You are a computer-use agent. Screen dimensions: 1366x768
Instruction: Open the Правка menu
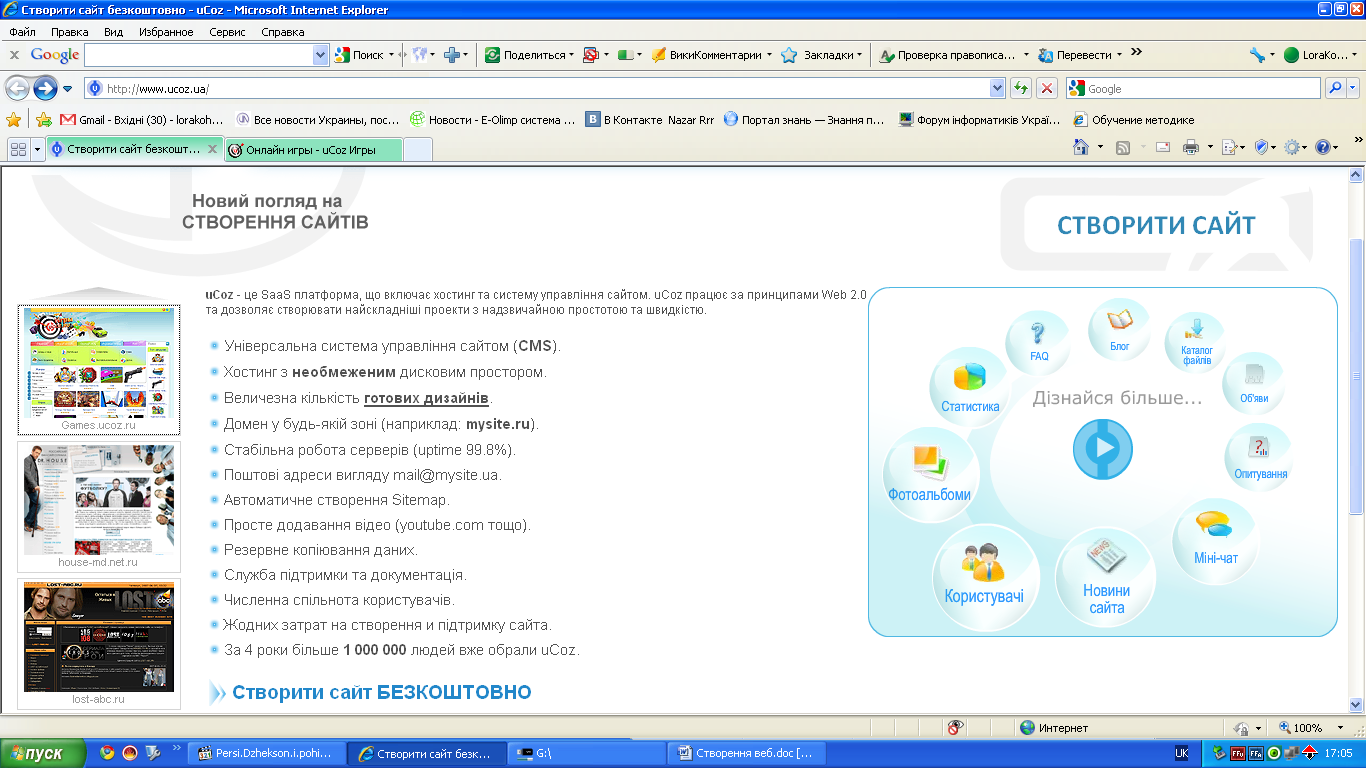coord(70,32)
